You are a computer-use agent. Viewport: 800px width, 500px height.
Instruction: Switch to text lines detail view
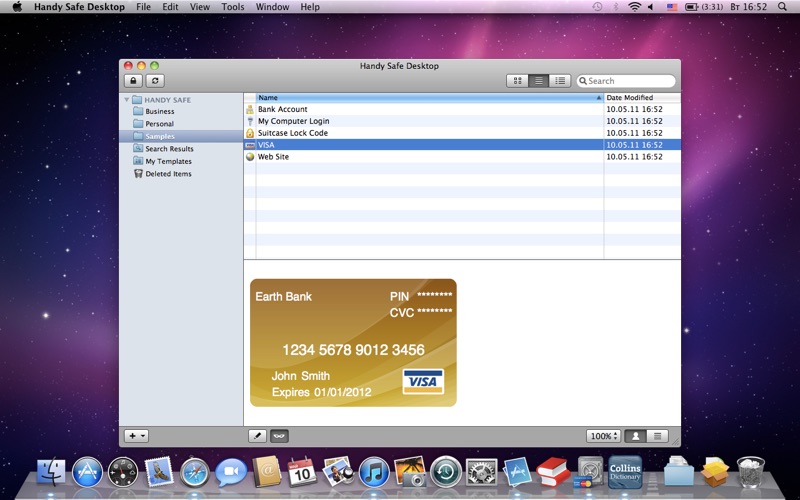[657, 436]
